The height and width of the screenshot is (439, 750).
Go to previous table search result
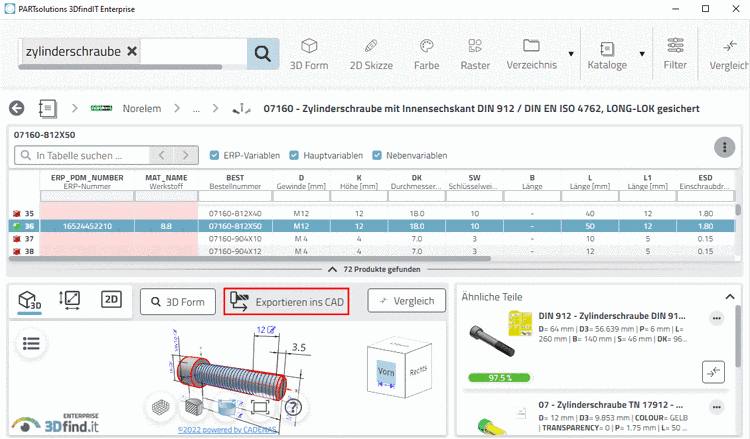point(162,155)
